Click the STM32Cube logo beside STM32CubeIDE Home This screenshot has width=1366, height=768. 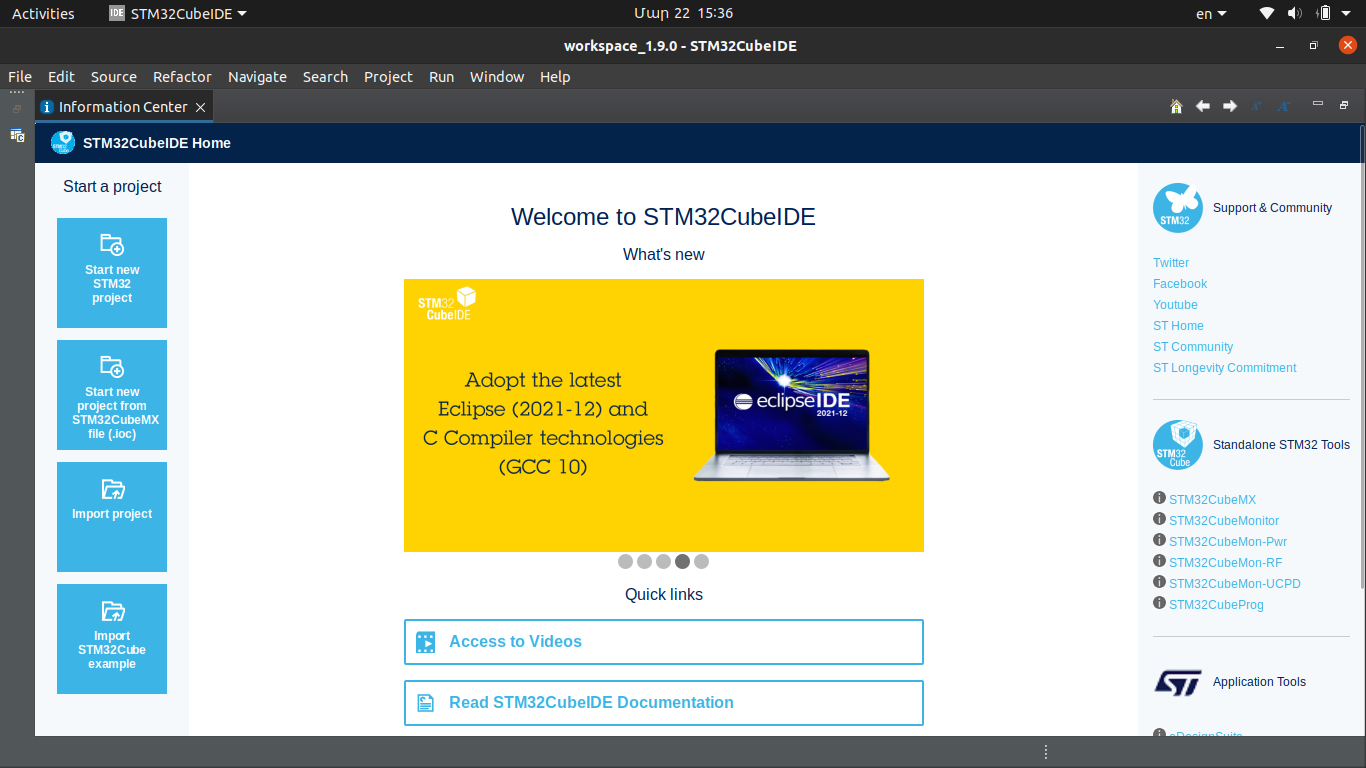pos(63,143)
